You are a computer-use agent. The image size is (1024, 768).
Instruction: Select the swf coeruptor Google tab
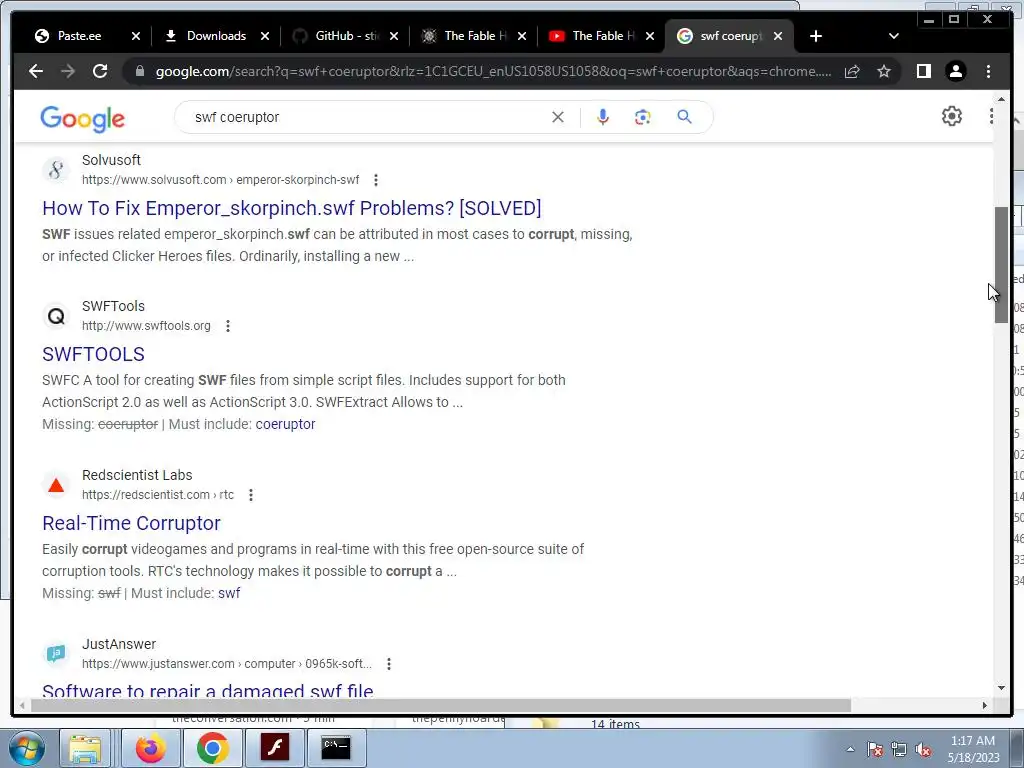730,36
